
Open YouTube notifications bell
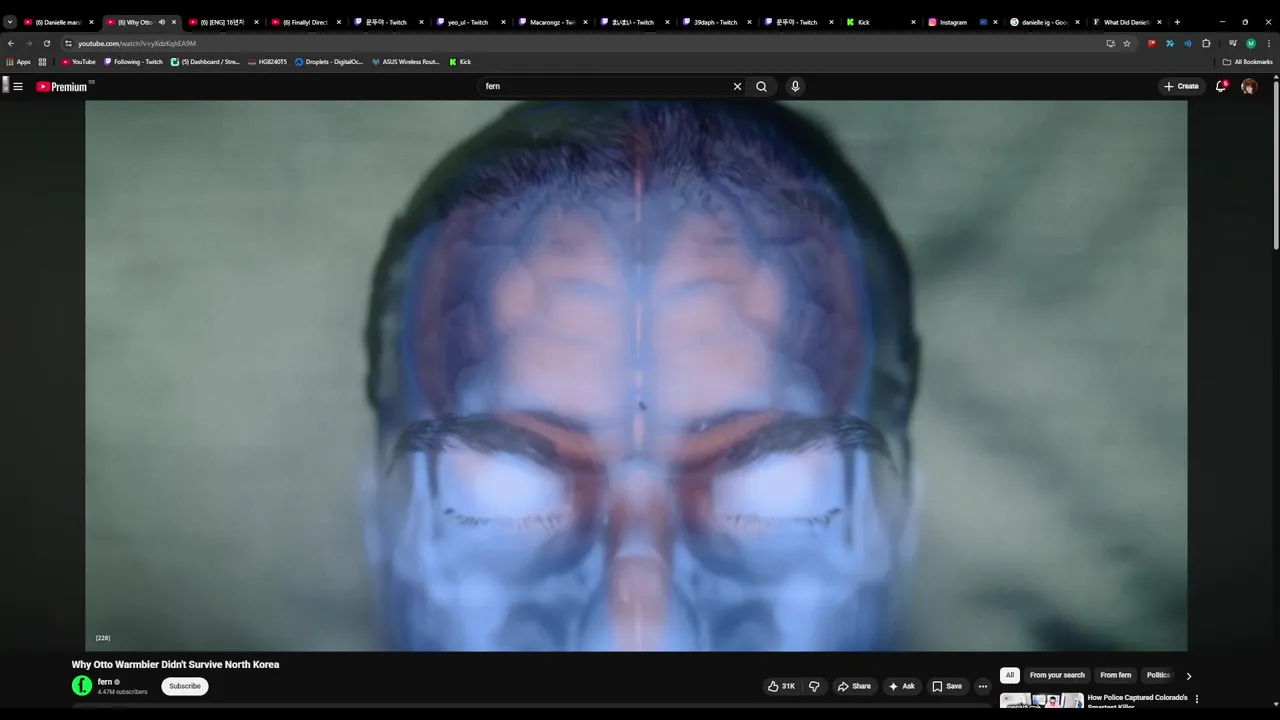pyautogui.click(x=1221, y=86)
